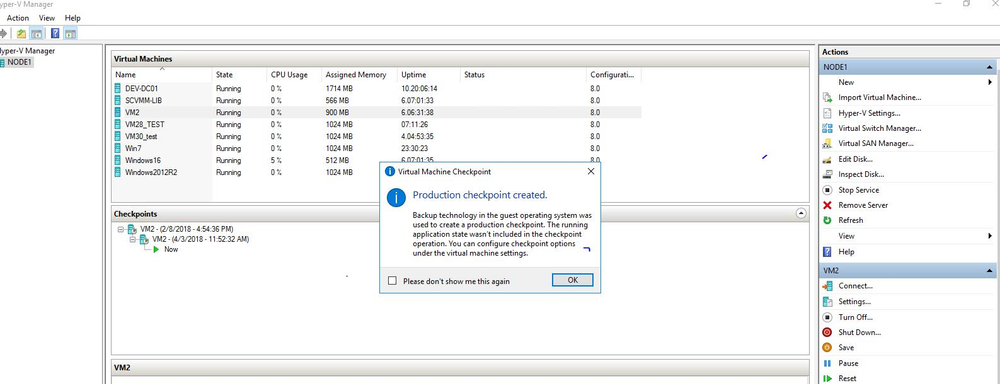Click the DEV-DC01 virtual machine icon
Screen dimensions: 1000x384
(x=117, y=88)
